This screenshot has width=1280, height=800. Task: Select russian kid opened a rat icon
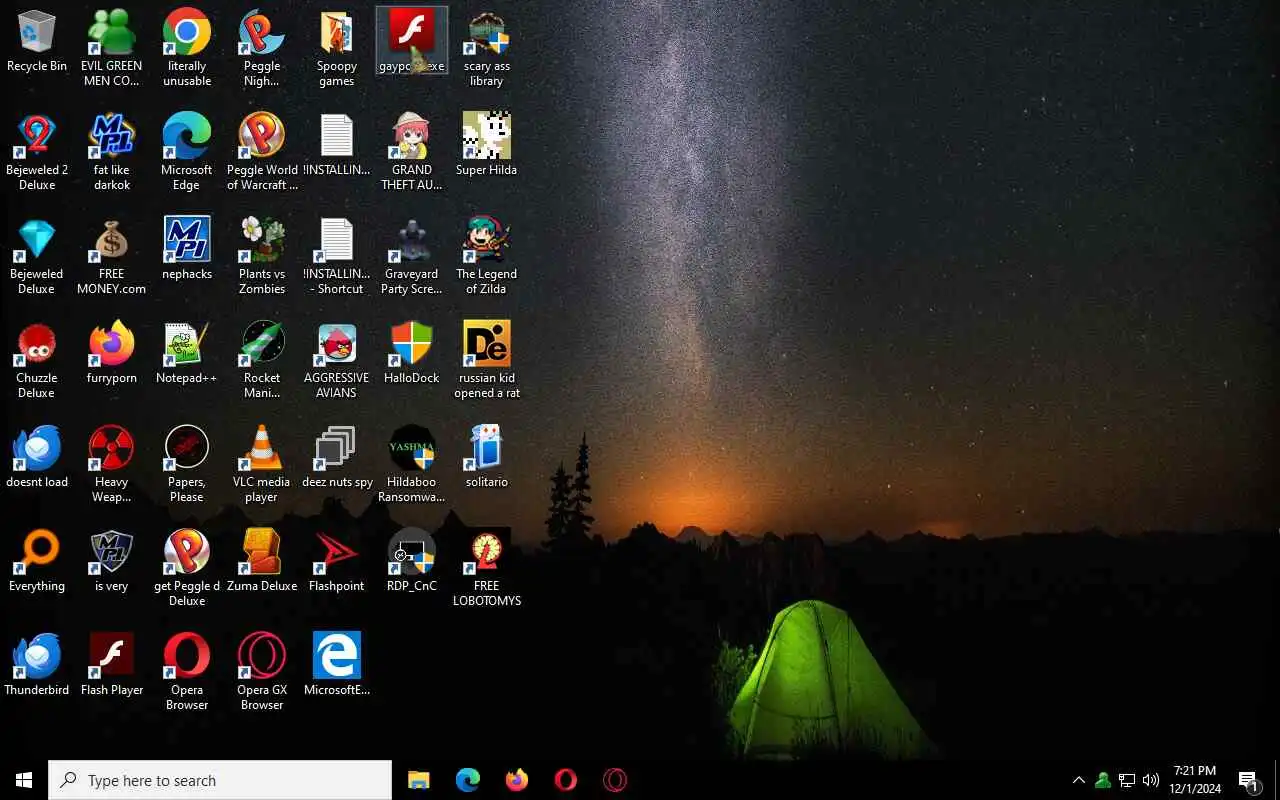tap(487, 360)
